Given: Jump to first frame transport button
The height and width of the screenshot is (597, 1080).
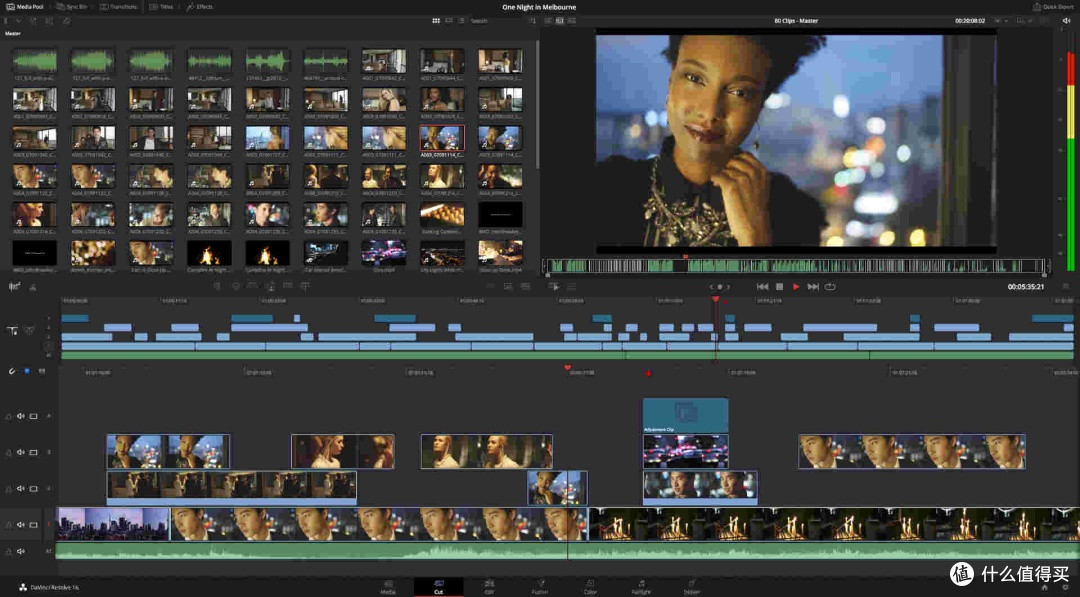Looking at the screenshot, I should 762,286.
